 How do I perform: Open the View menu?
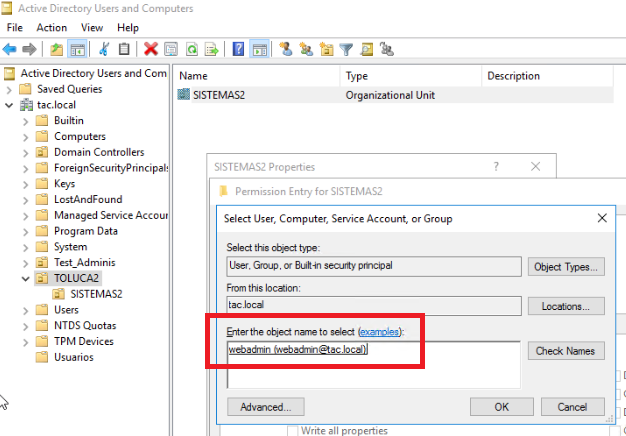pyautogui.click(x=92, y=28)
